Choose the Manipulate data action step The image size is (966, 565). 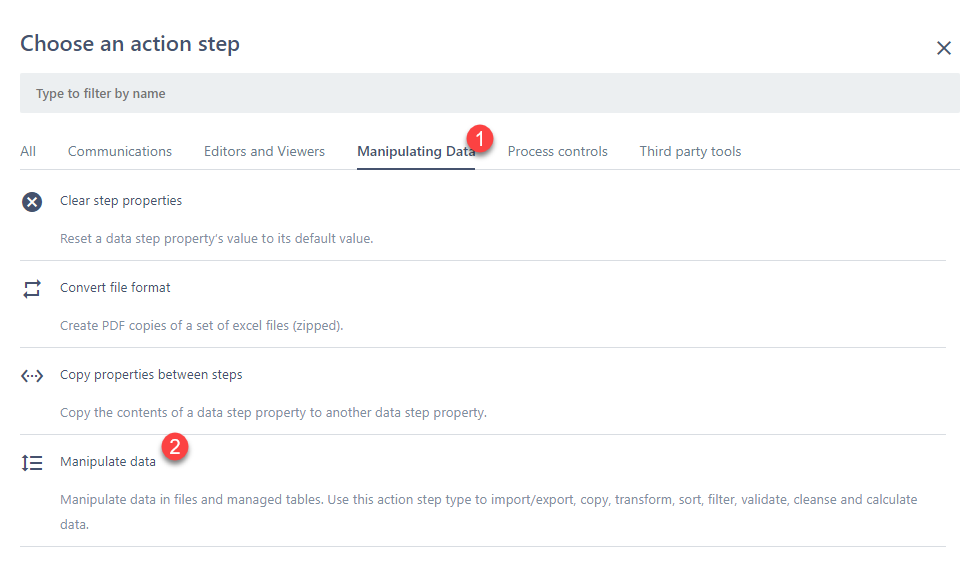(108, 462)
